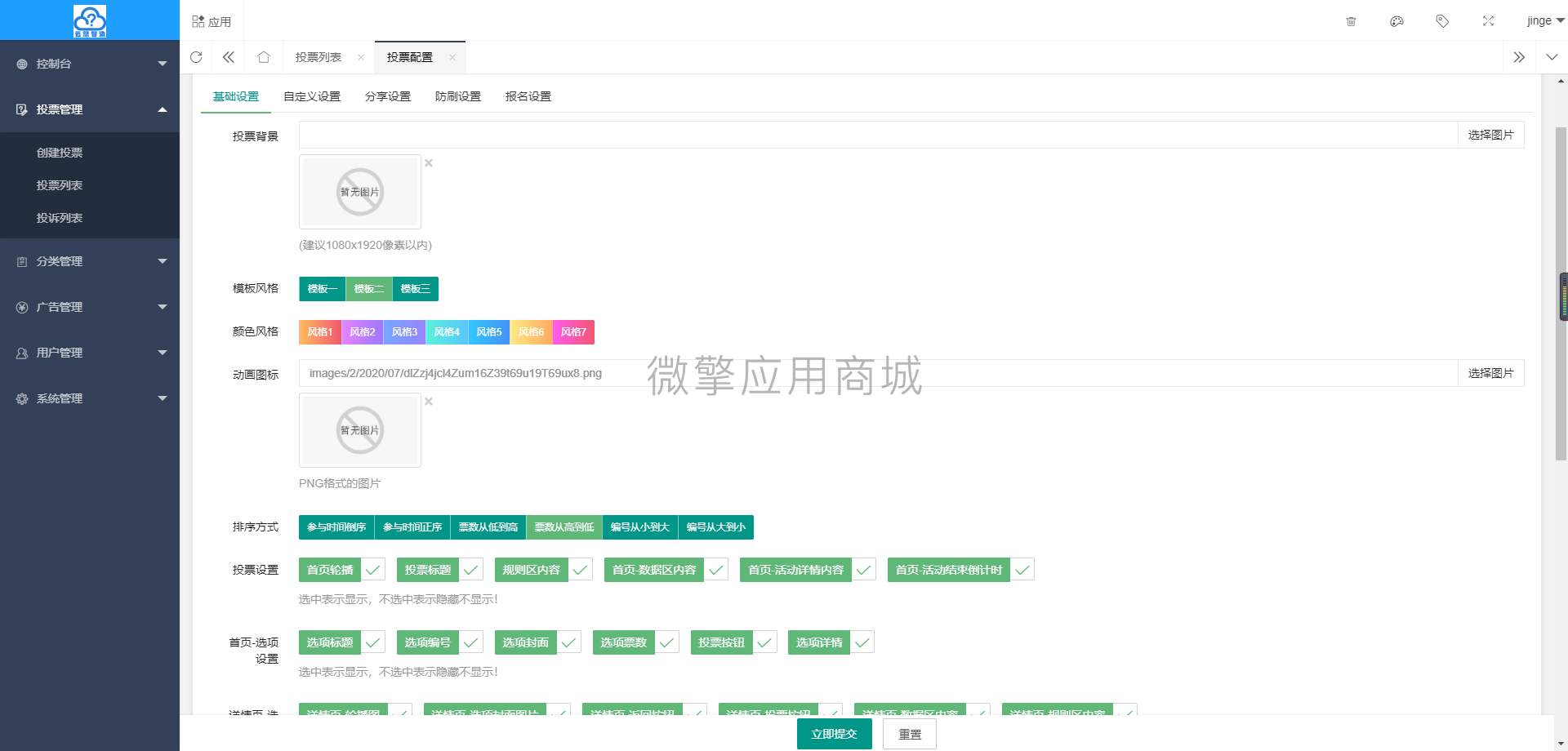The height and width of the screenshot is (751, 1568).
Task: Click the trash bin icon in top bar
Action: pyautogui.click(x=1351, y=21)
